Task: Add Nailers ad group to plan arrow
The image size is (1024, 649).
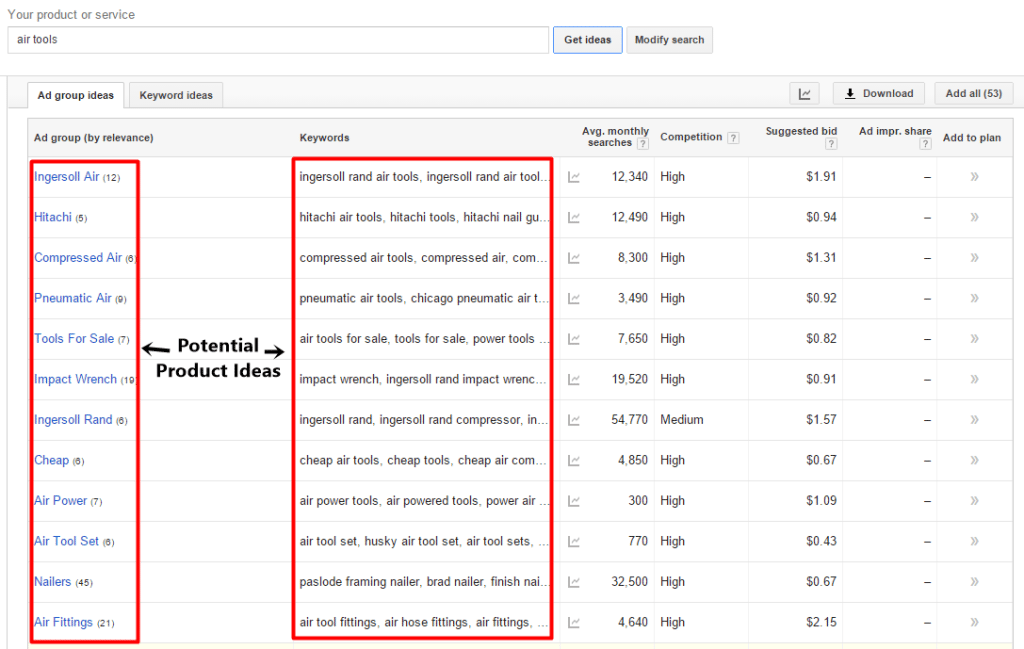Action: (x=974, y=582)
